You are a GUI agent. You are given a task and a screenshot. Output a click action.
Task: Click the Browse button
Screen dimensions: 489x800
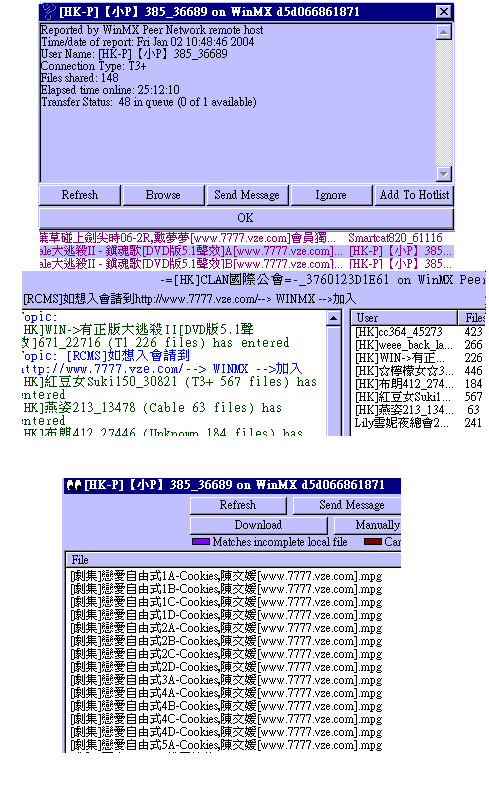click(x=163, y=195)
